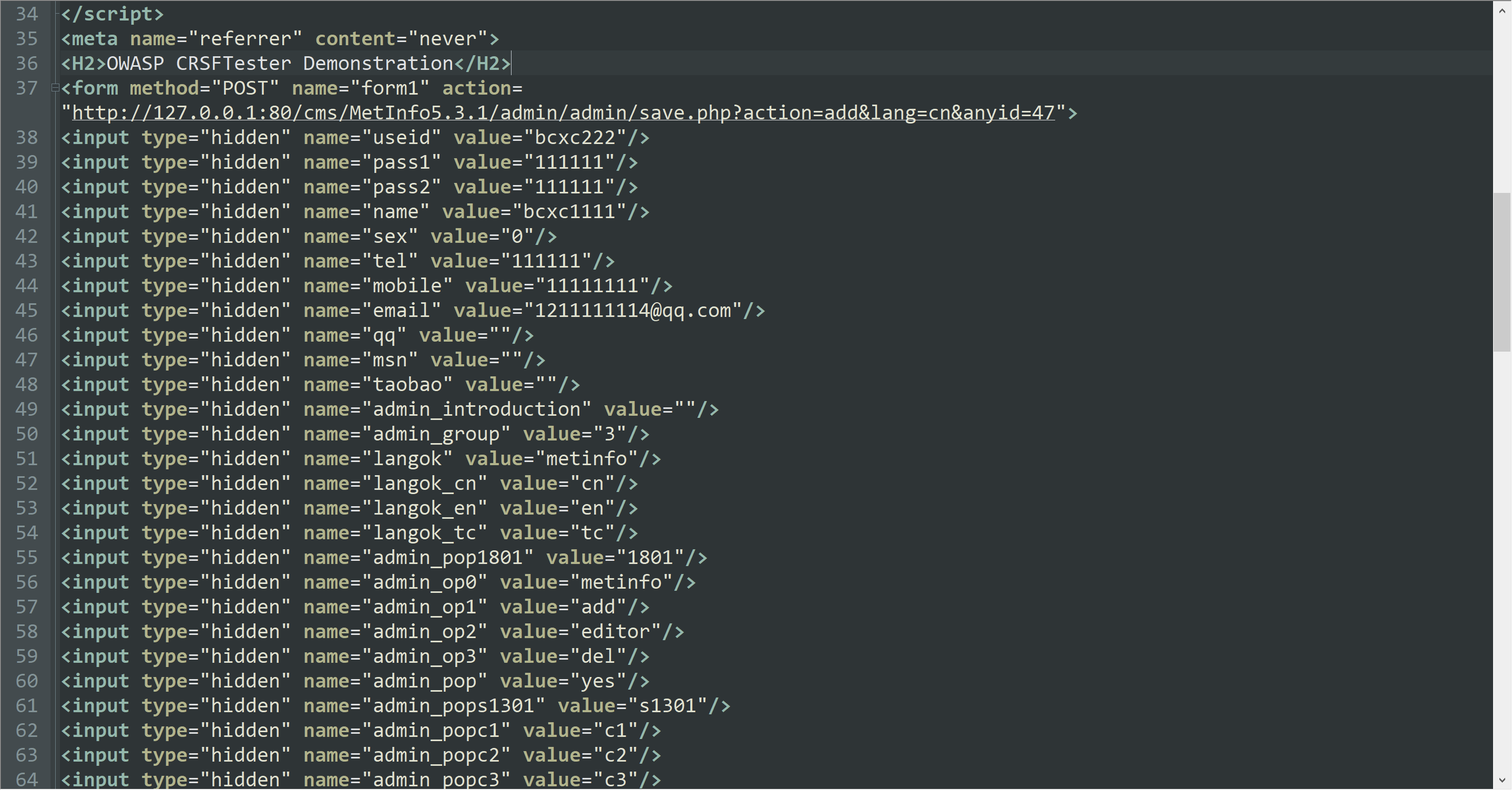Click the scrollbar up arrow
Image resolution: width=1512 pixels, height=790 pixels.
pyautogui.click(x=1502, y=11)
